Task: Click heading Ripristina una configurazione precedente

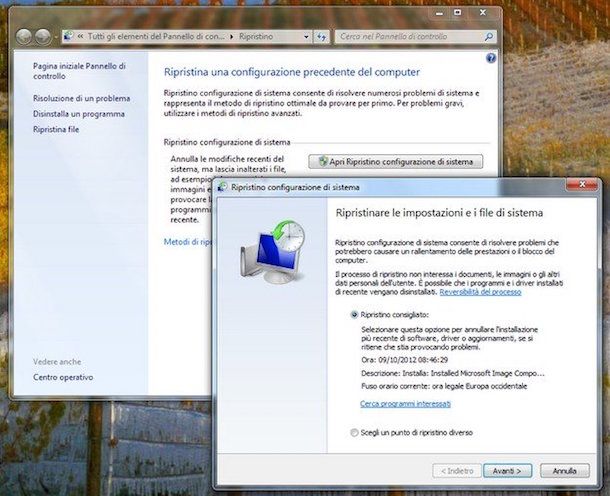Action: click(x=292, y=72)
